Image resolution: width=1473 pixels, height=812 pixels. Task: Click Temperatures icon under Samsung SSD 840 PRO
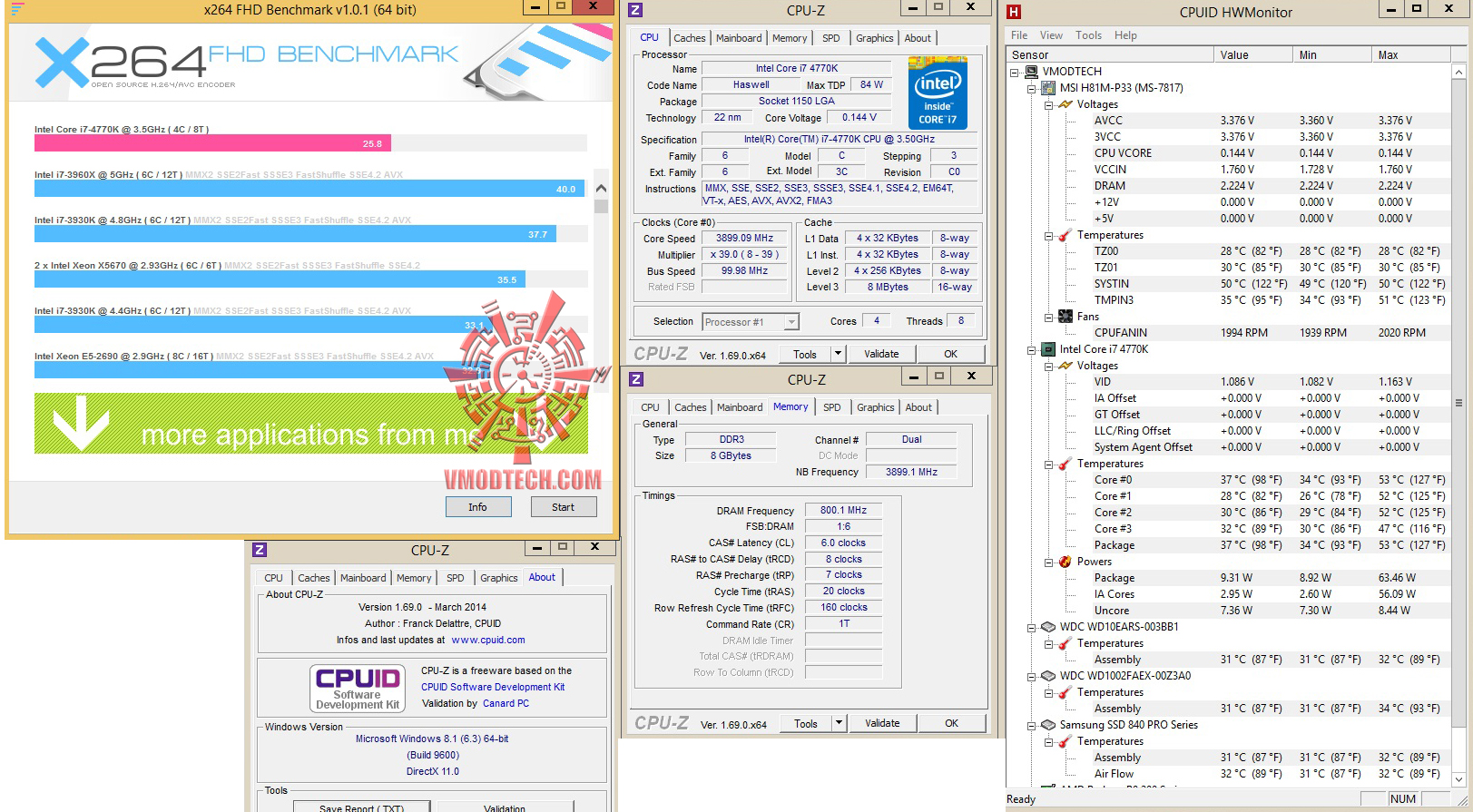tap(1065, 741)
